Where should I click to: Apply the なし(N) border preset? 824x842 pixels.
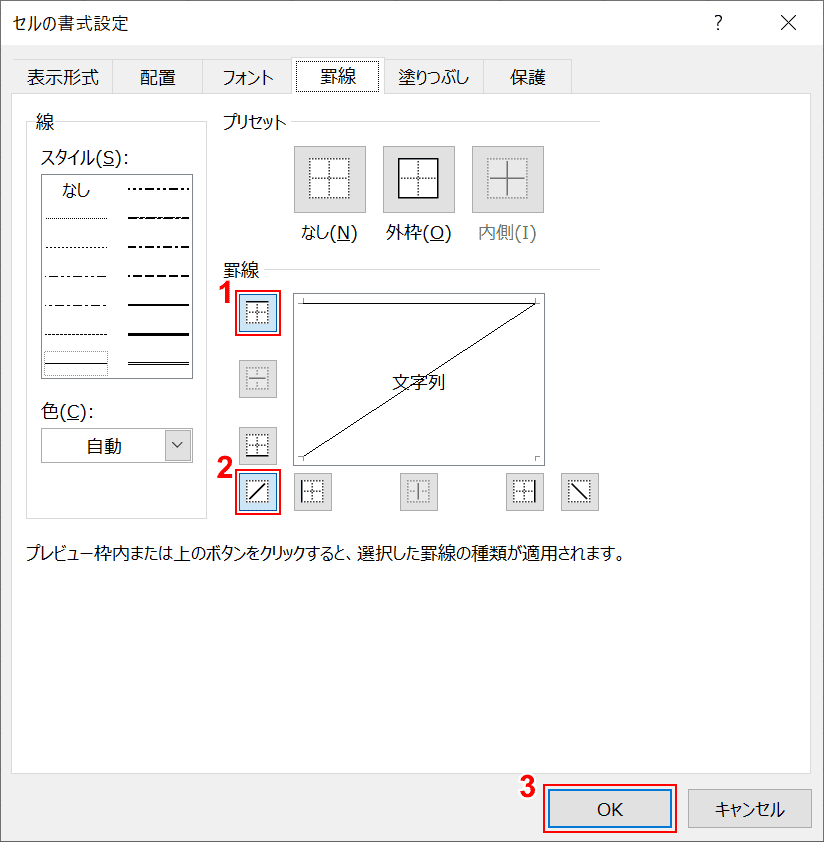tap(330, 179)
